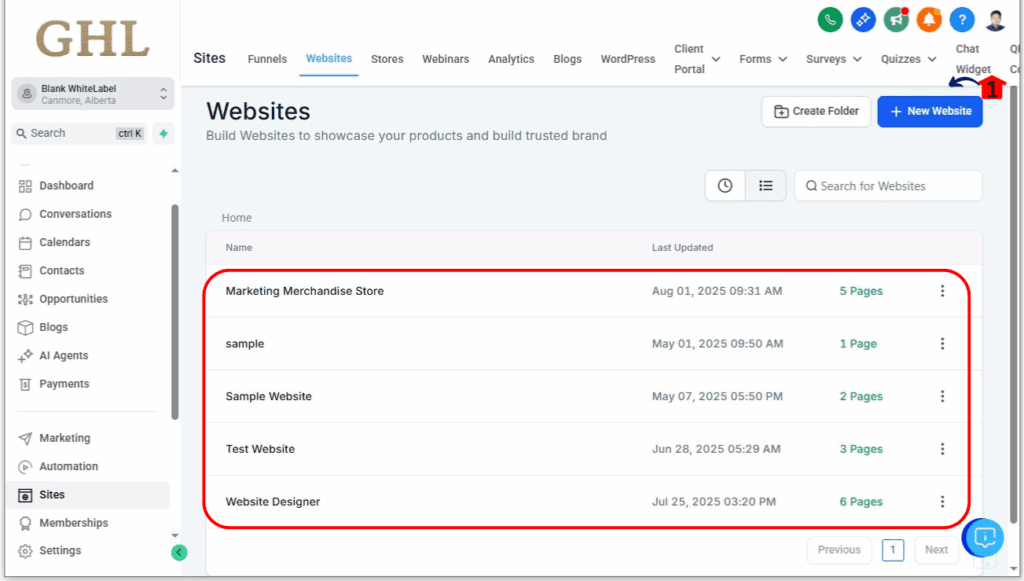Open Marketing in sidebar
1024x581 pixels.
tap(65, 438)
